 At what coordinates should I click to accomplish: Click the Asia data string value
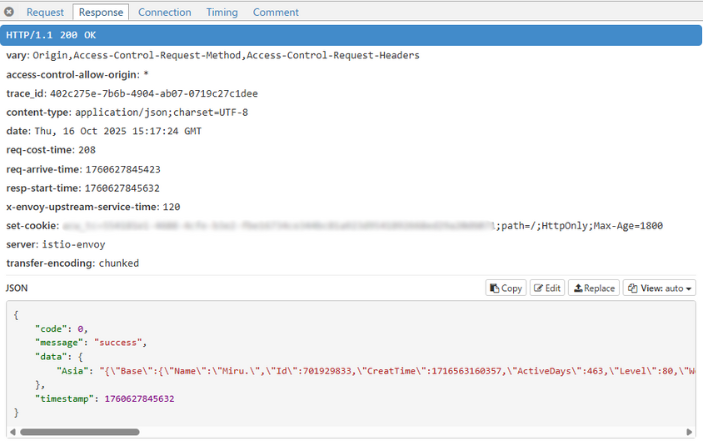pos(400,369)
